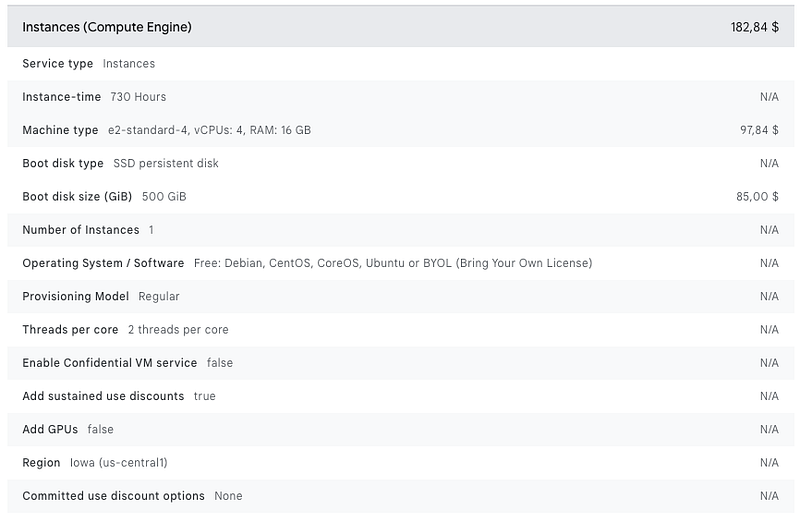The width and height of the screenshot is (800, 523).
Task: Click the Service type Instances row
Action: tap(401, 64)
